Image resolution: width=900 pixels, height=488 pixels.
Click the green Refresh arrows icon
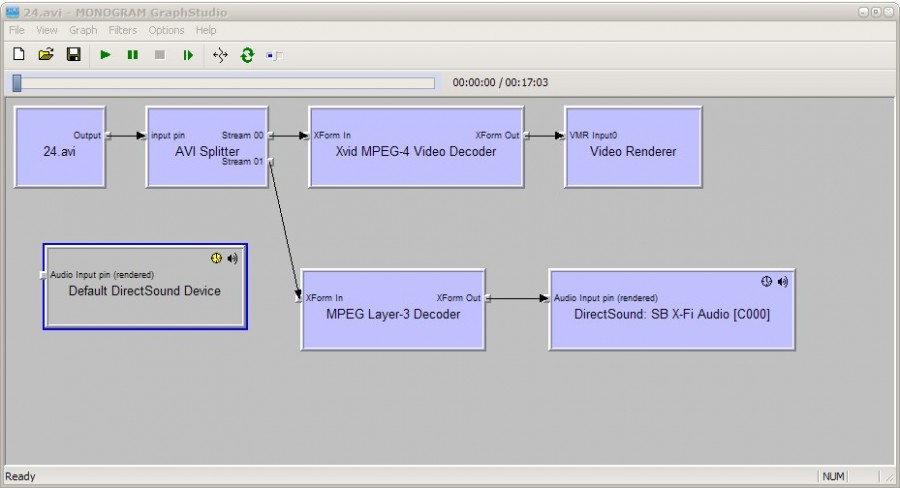pos(247,55)
